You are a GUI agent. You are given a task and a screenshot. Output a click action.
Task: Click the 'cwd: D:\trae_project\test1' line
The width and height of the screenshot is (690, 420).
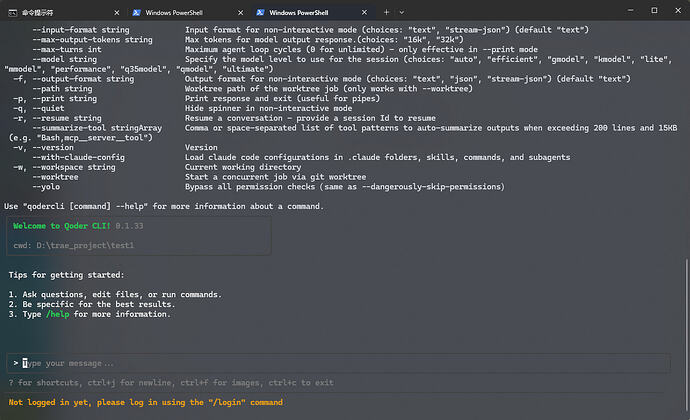pos(73,246)
